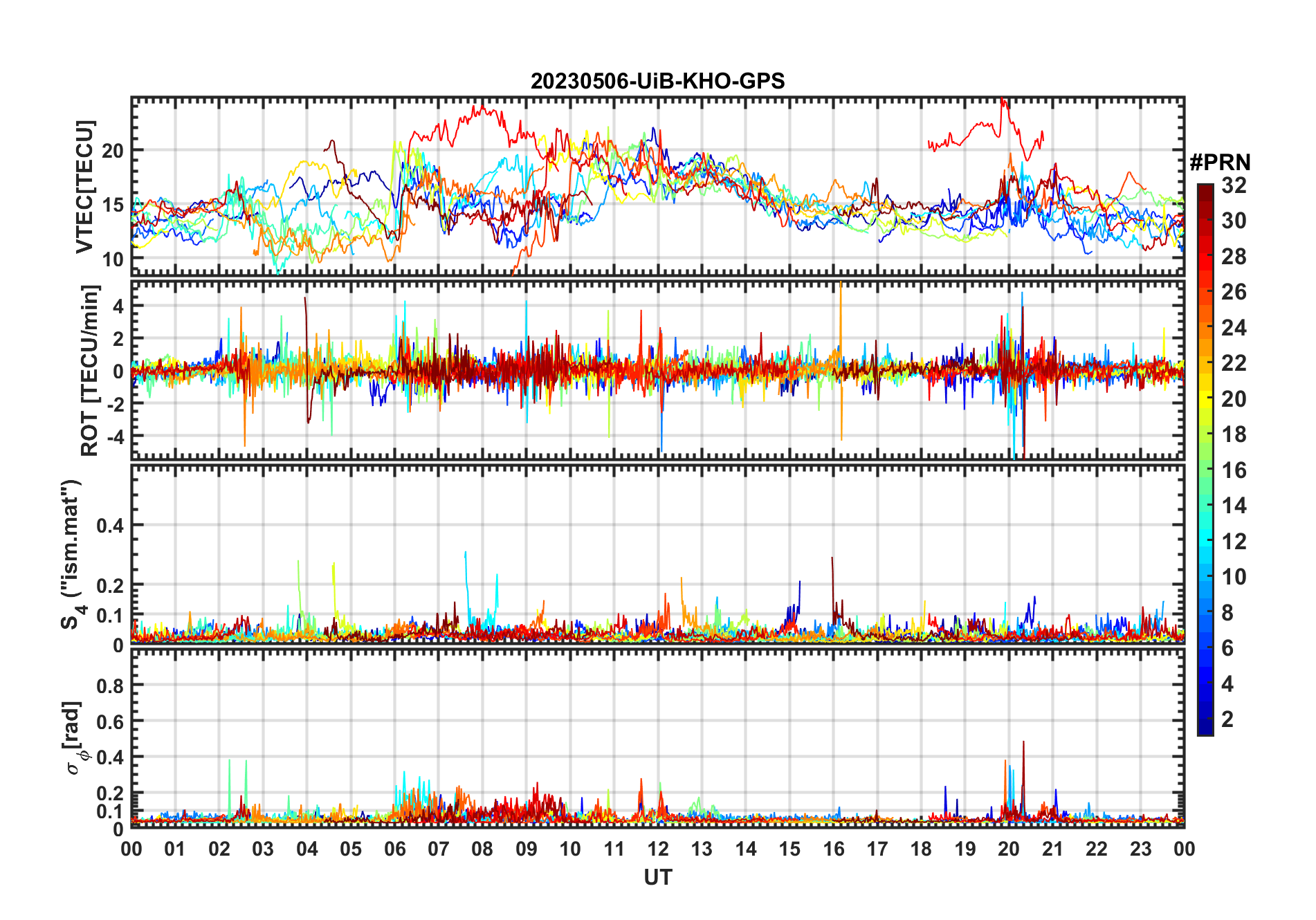
Task: Select hour tick 03 on UT axis
Action: (x=263, y=849)
